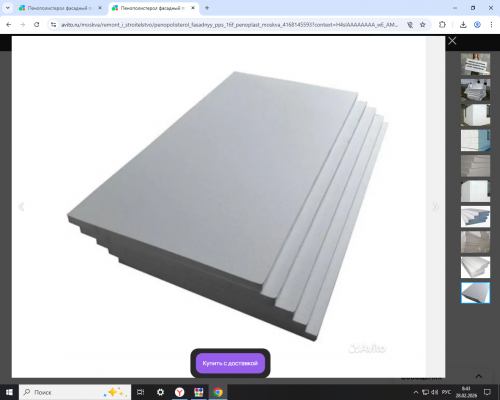Image resolution: width=500 pixels, height=400 pixels.
Task: Open thumbnail with white panel and blue wall
Action: (x=475, y=140)
